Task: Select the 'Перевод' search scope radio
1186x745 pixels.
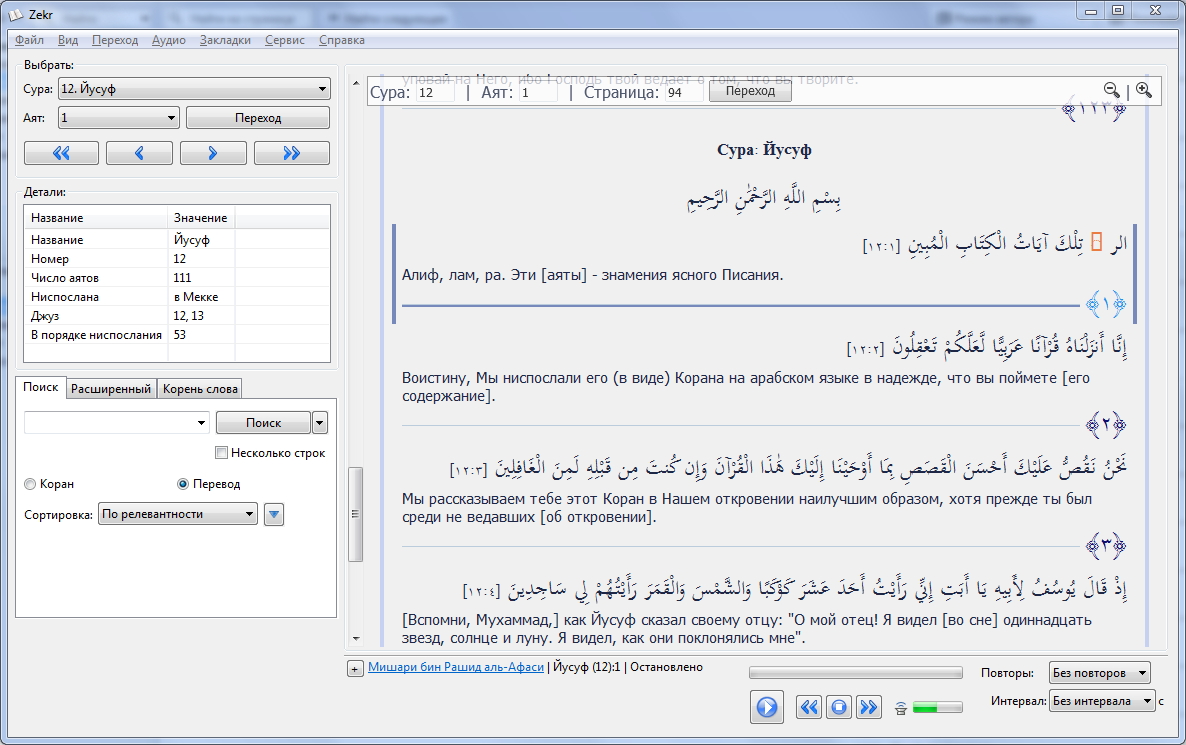Action: coord(182,483)
